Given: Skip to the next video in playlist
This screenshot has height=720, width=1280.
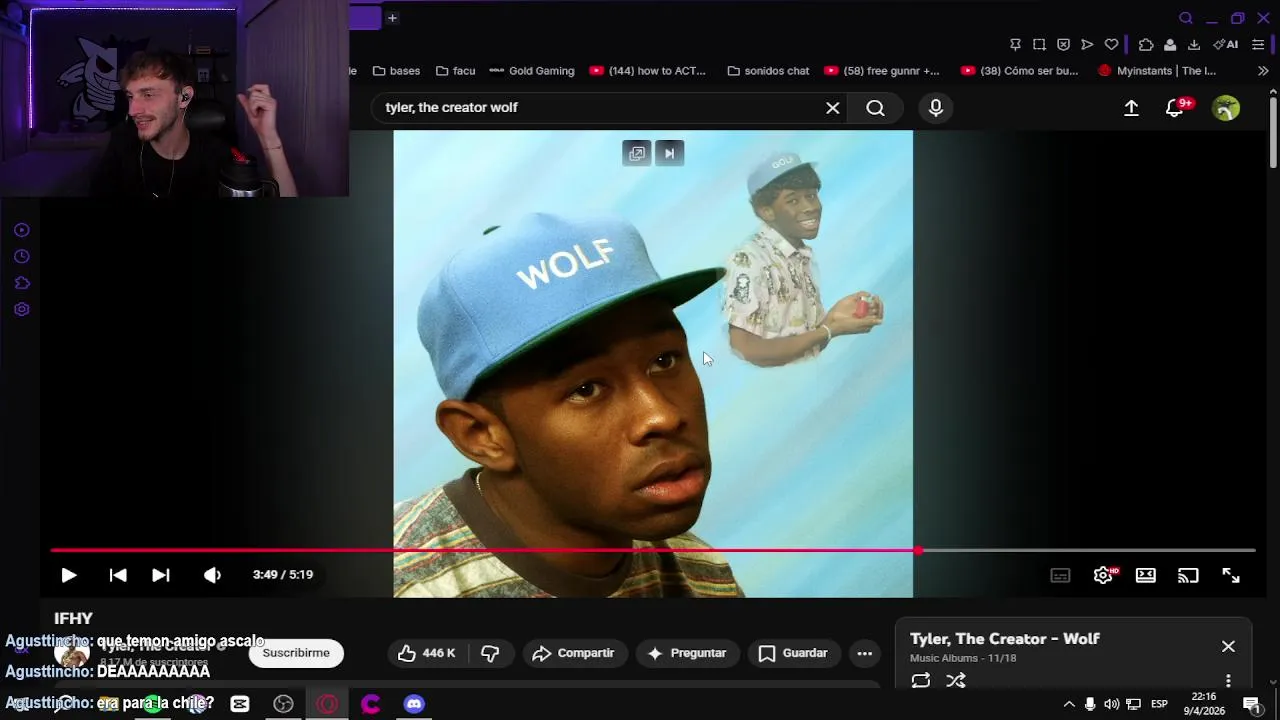Looking at the screenshot, I should 160,575.
